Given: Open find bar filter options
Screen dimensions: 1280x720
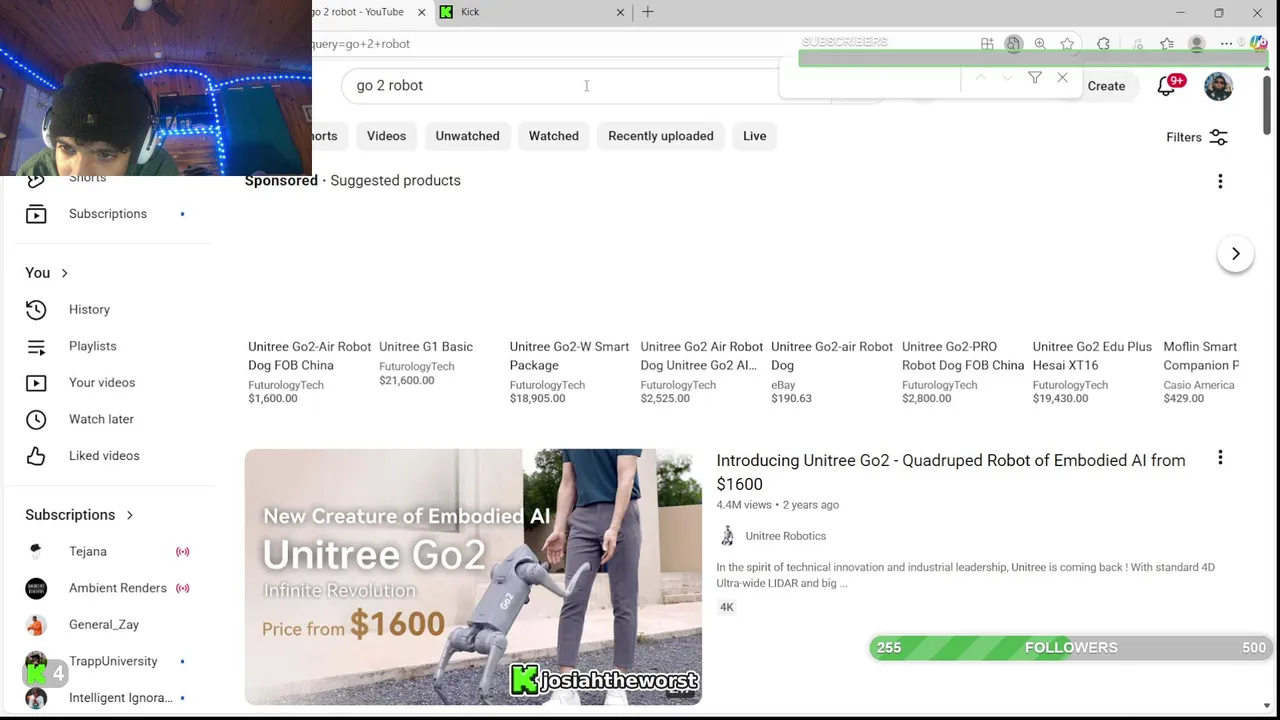Looking at the screenshot, I should (x=1035, y=78).
